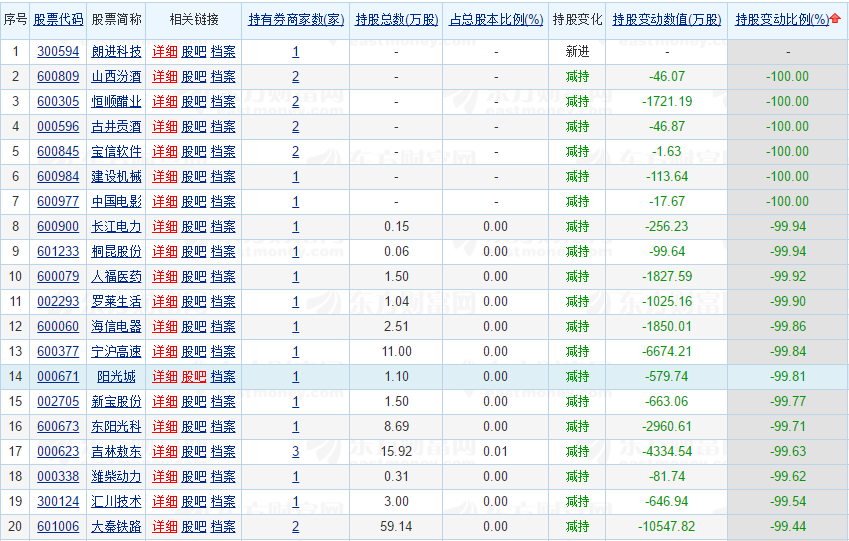Open stock code 600809
The height and width of the screenshot is (541, 849).
[x=58, y=76]
